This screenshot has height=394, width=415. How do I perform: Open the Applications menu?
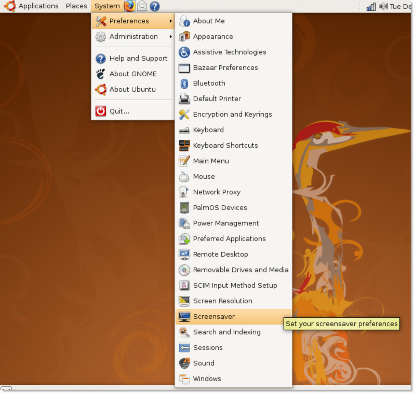38,6
